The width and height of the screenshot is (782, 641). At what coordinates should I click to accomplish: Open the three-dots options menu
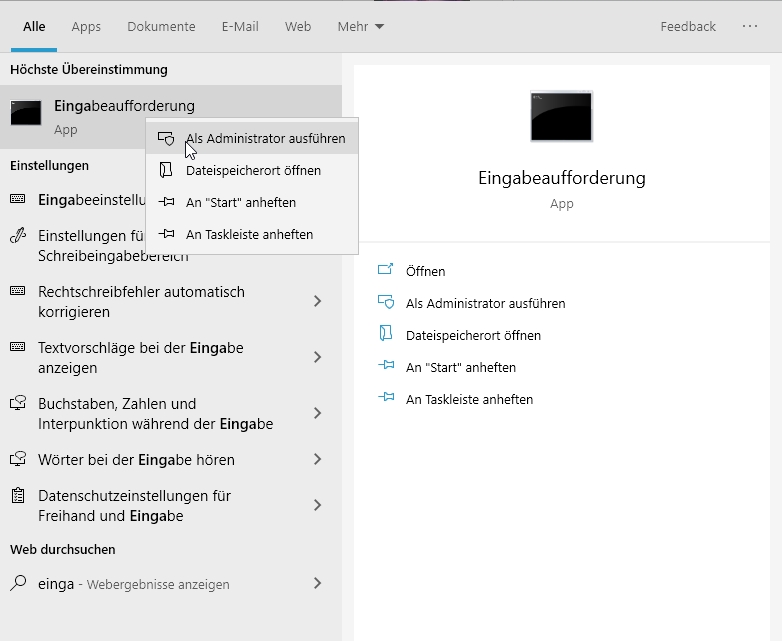tap(750, 26)
